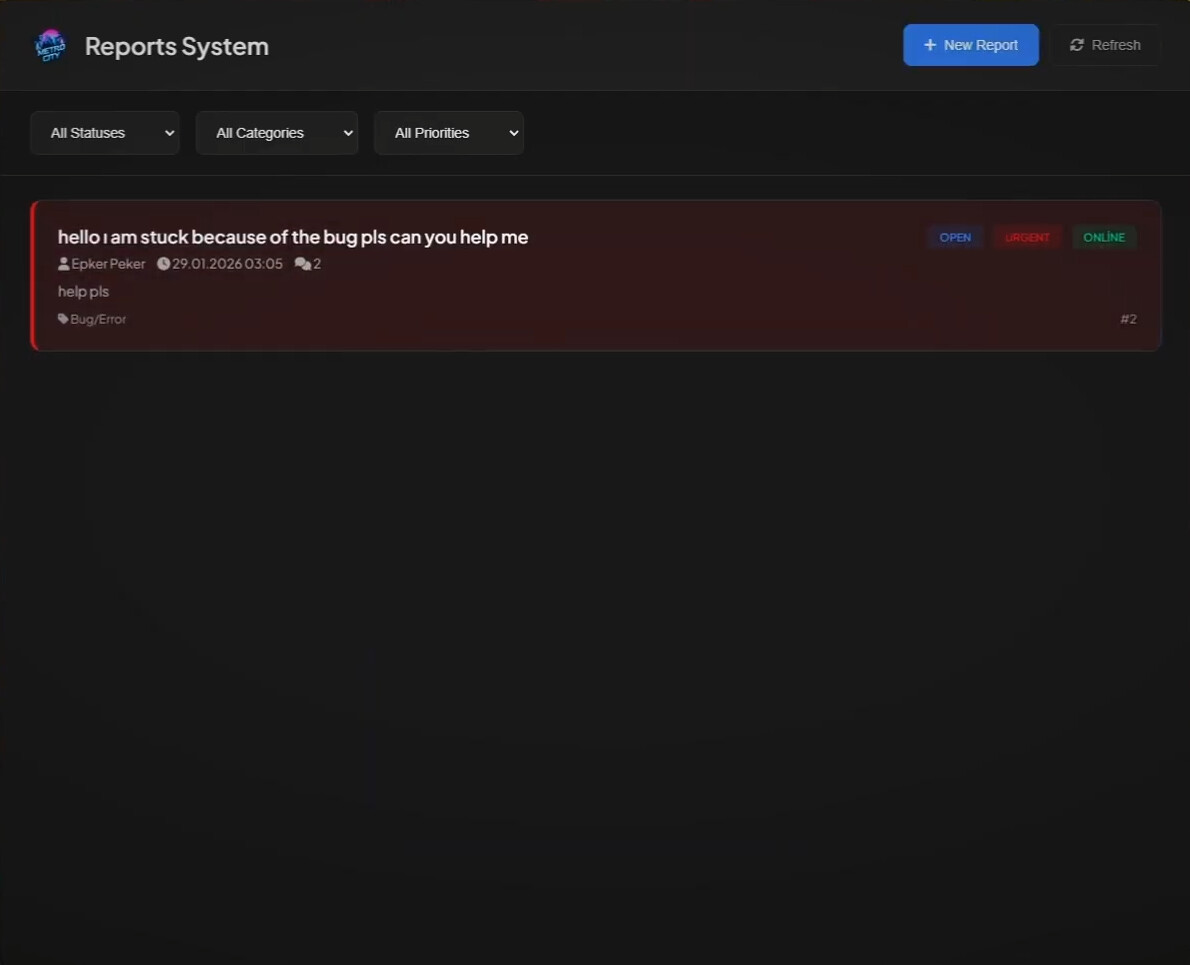Click the ONLINE status badge
The width and height of the screenshot is (1190, 965).
point(1103,237)
